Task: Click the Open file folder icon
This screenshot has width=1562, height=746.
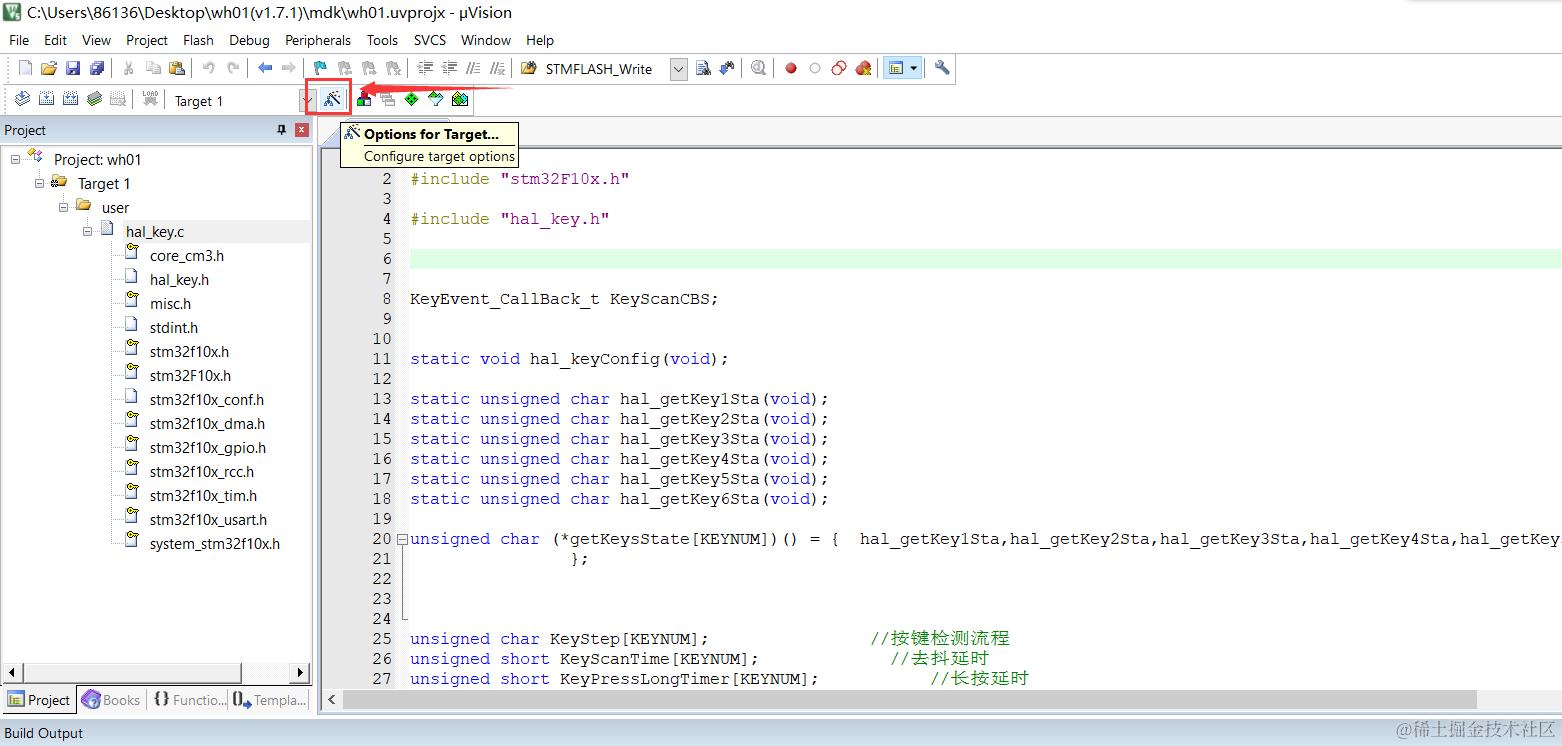Action: click(49, 68)
